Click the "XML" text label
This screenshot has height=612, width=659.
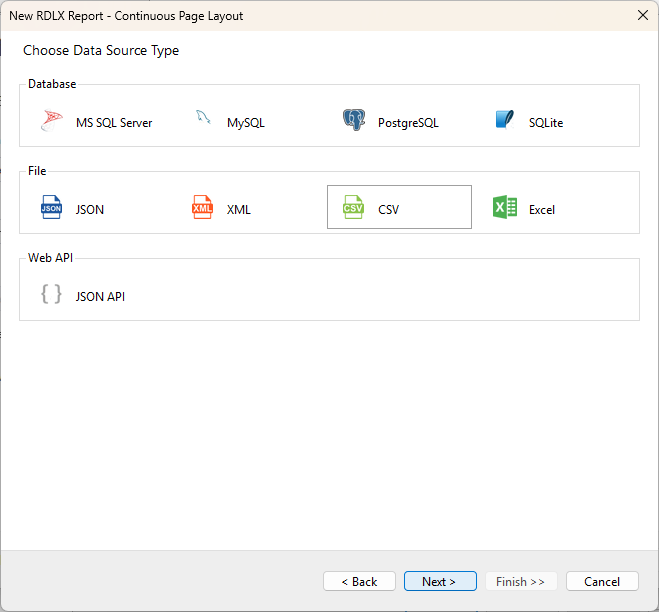point(239,210)
